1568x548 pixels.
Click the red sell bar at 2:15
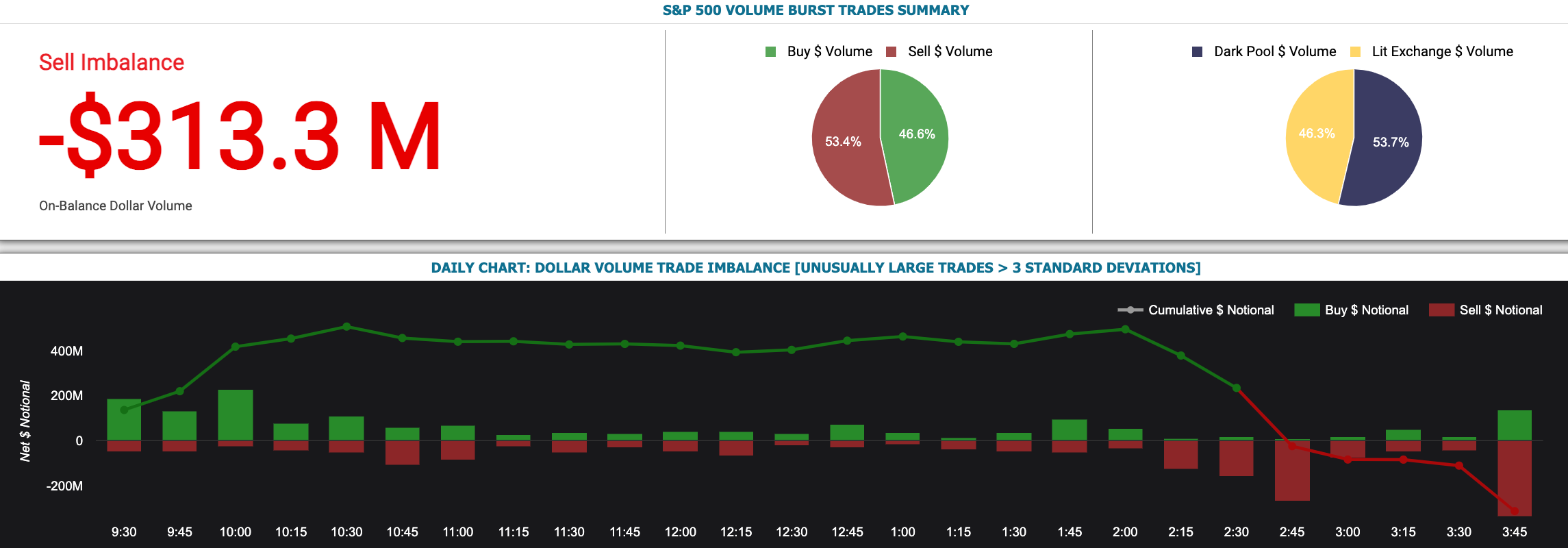coord(1181,455)
